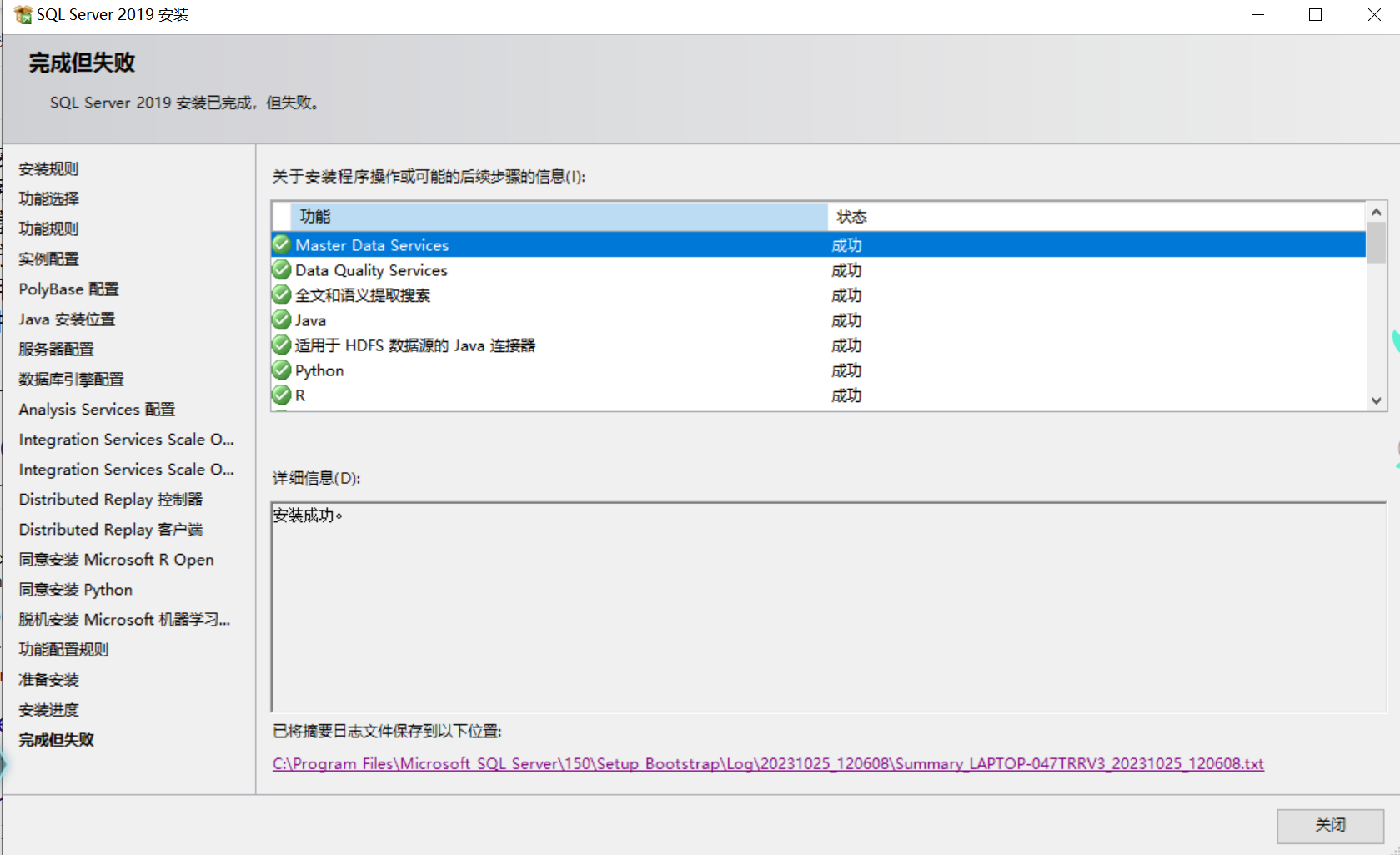This screenshot has height=855, width=1400.
Task: Click the green check icon beside R row
Action: (282, 395)
